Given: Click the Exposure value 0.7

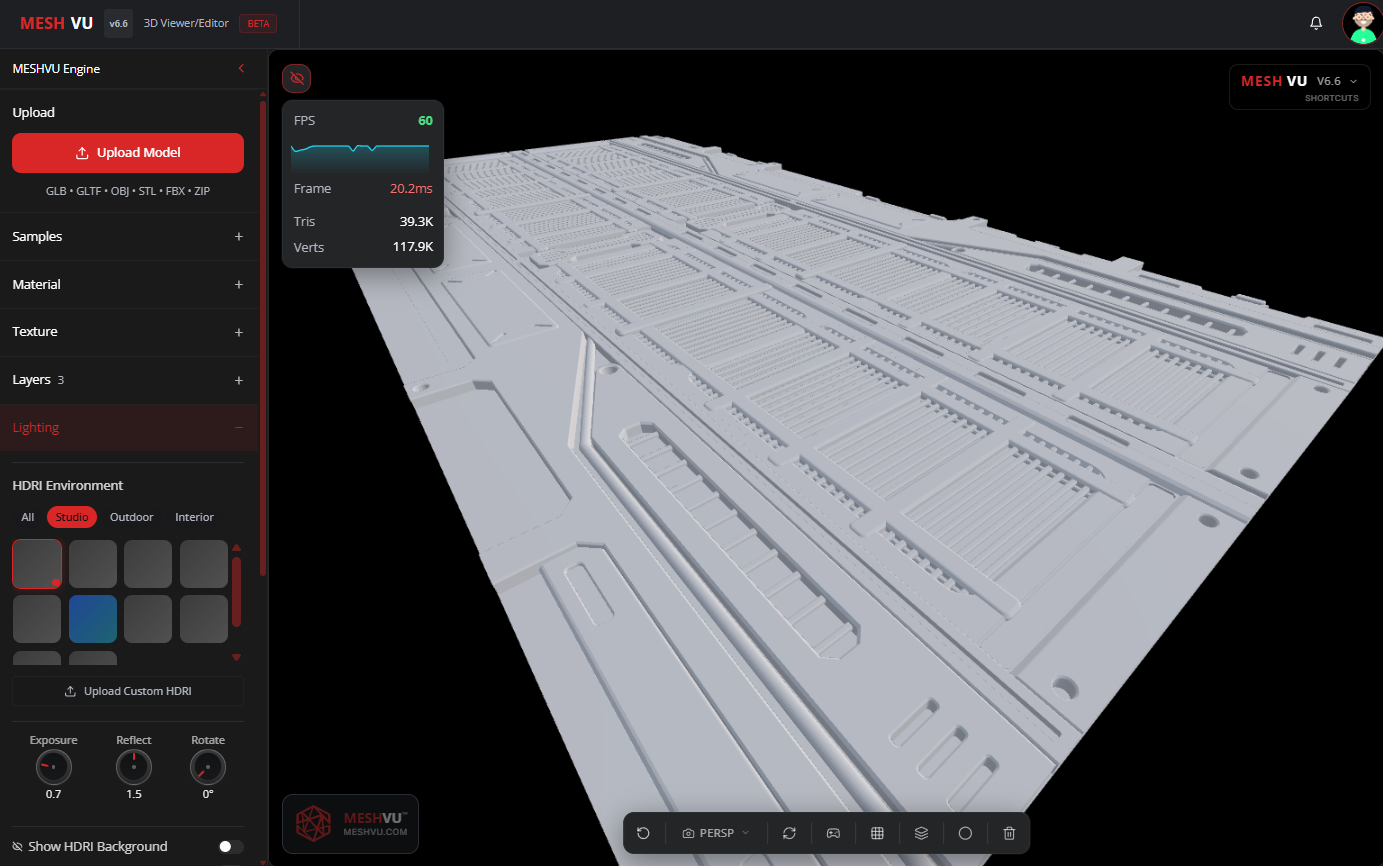Looking at the screenshot, I should (54, 794).
